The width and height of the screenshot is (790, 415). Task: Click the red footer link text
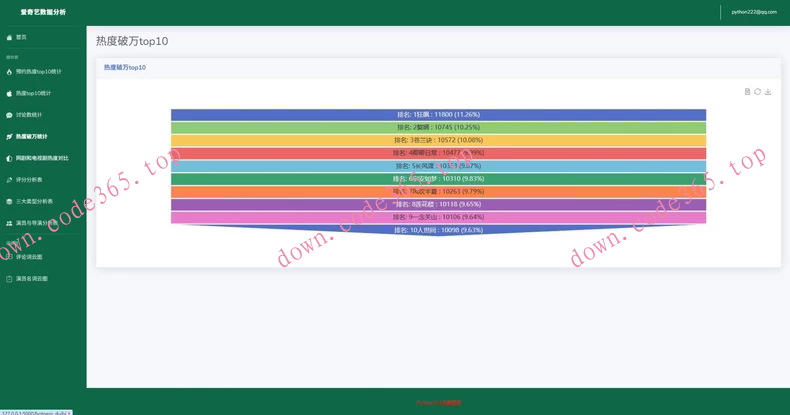[438, 402]
